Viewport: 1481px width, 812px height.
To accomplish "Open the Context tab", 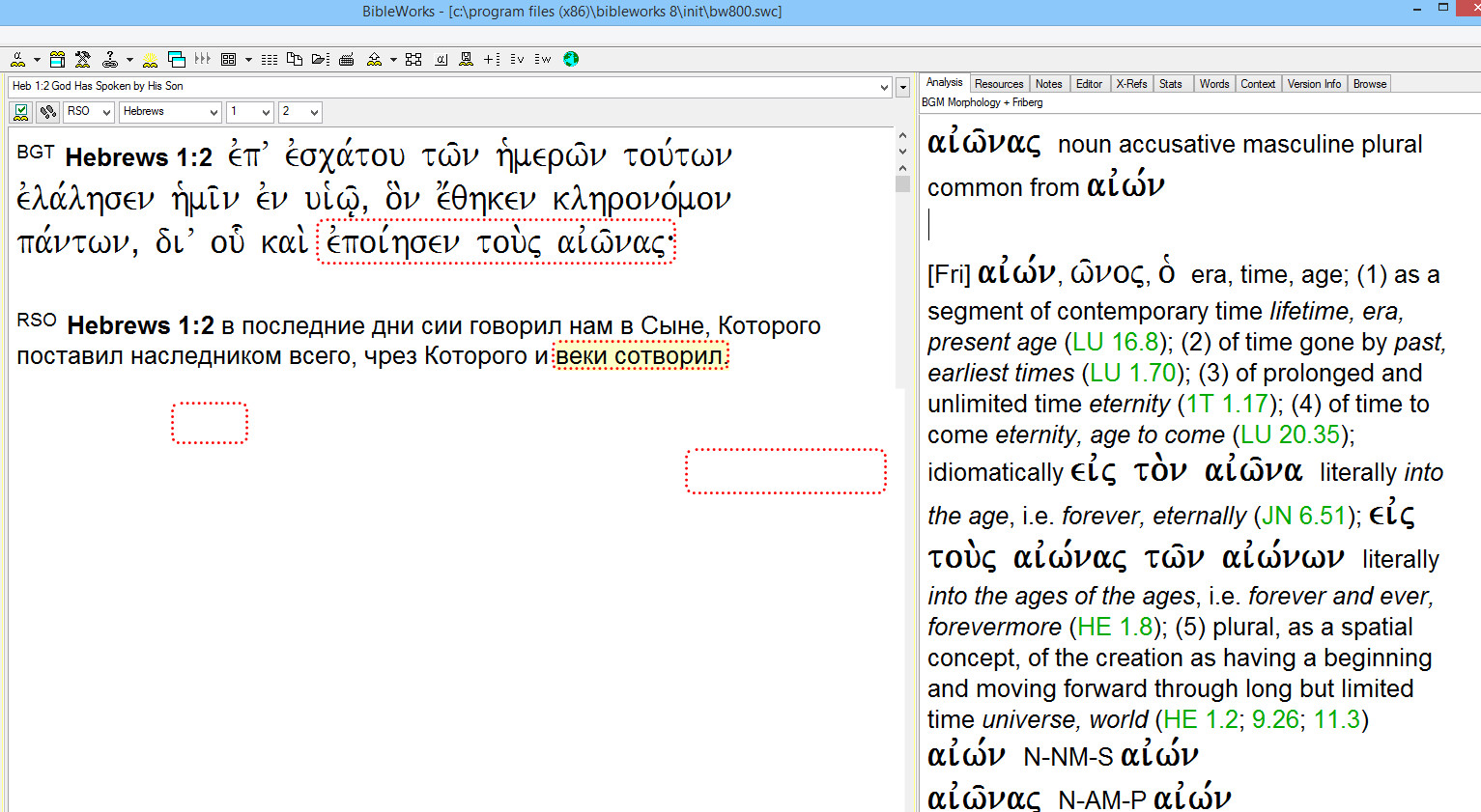I will [x=1258, y=84].
